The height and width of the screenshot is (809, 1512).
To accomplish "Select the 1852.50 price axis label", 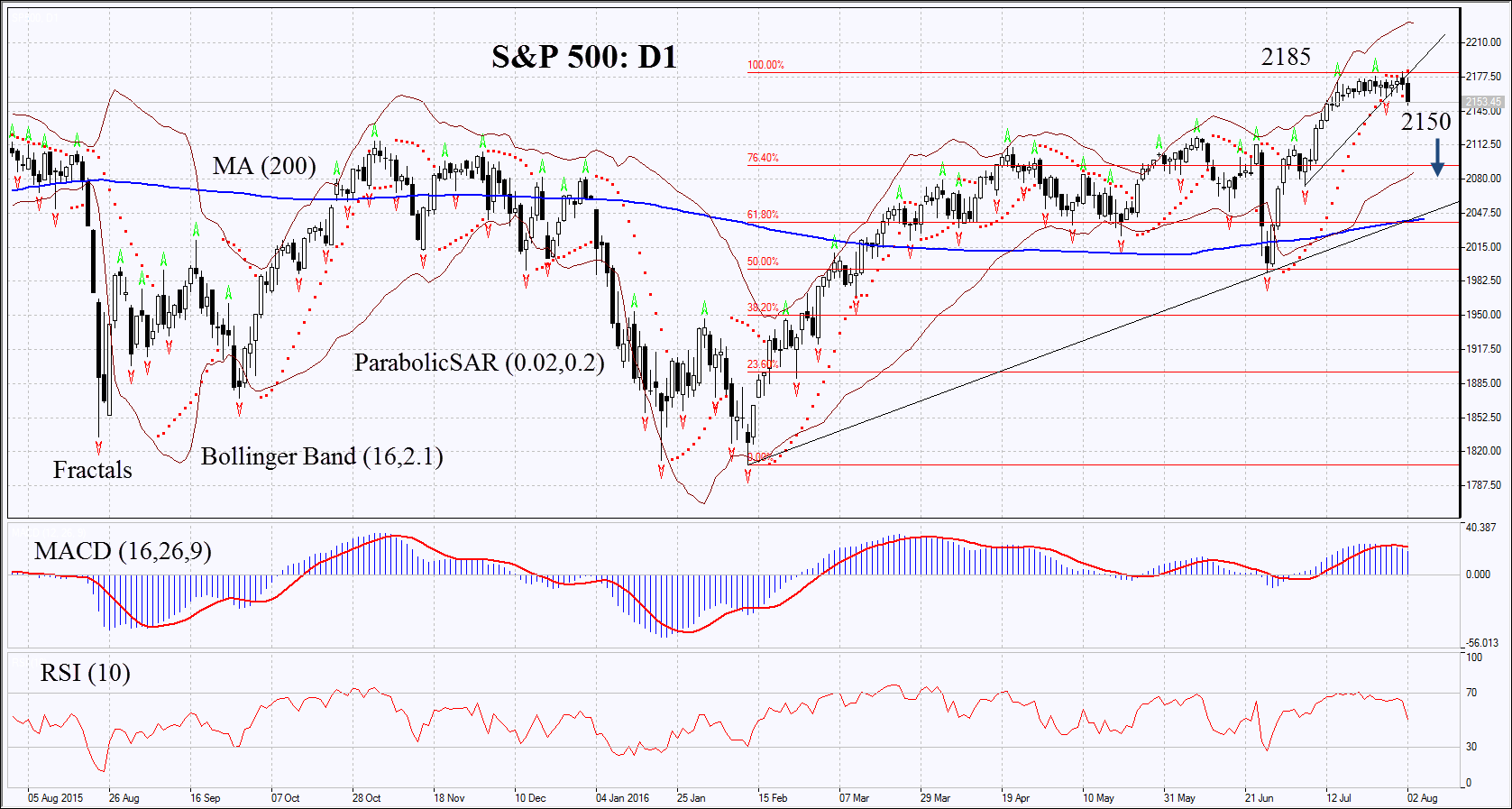I will 1483,418.
